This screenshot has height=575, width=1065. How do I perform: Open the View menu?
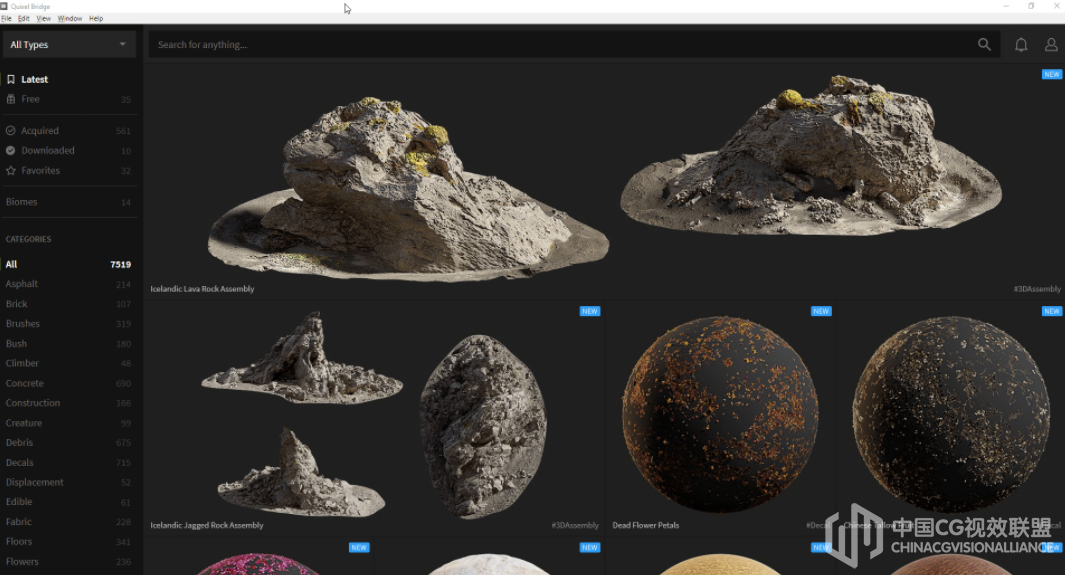point(43,18)
